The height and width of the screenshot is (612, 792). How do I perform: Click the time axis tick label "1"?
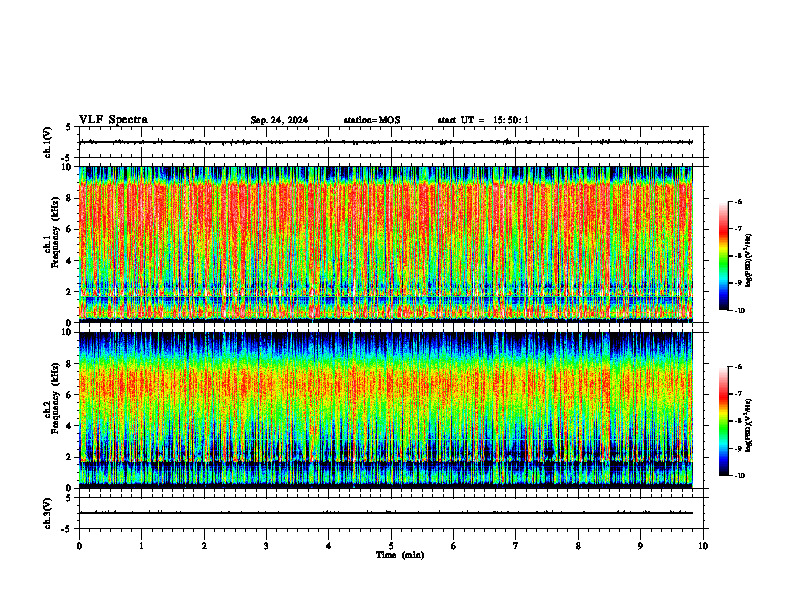click(142, 546)
